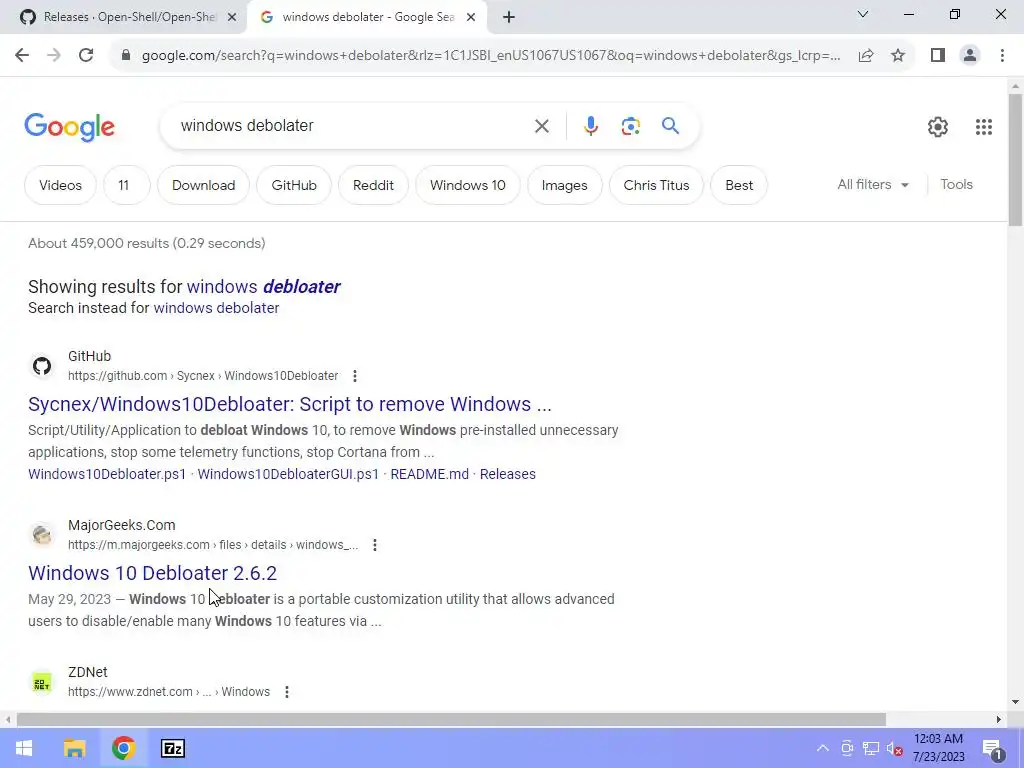Open more options for ZDNet result

click(287, 692)
